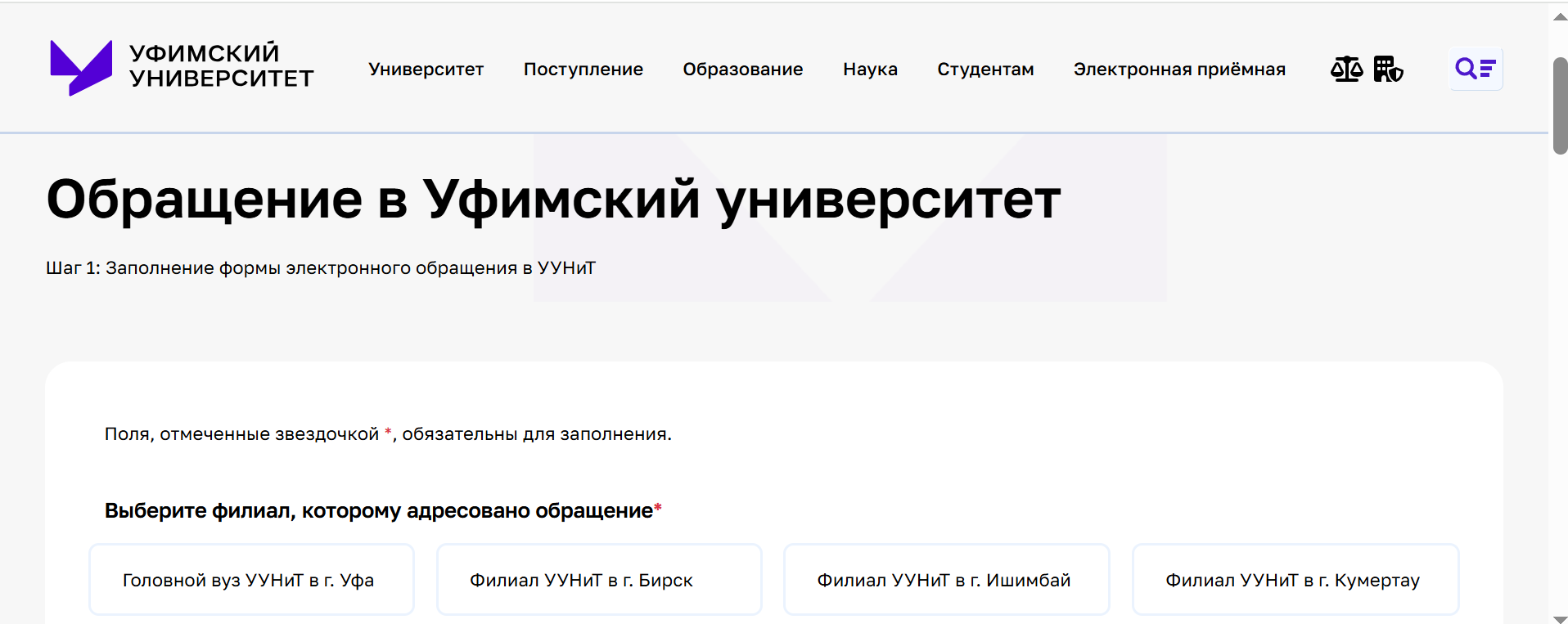Open the Студентам menu item
Image resolution: width=1568 pixels, height=624 pixels.
pyautogui.click(x=985, y=70)
